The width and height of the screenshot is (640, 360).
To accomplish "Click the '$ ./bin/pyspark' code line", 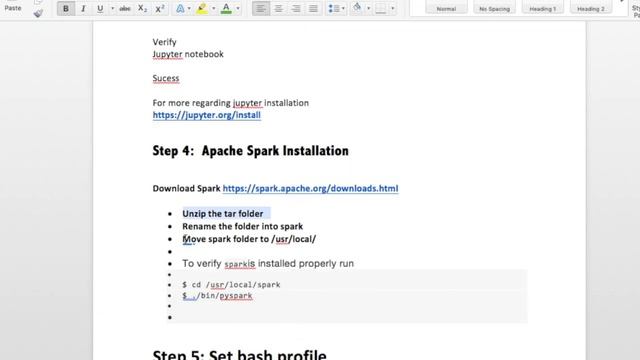I will (x=217, y=296).
